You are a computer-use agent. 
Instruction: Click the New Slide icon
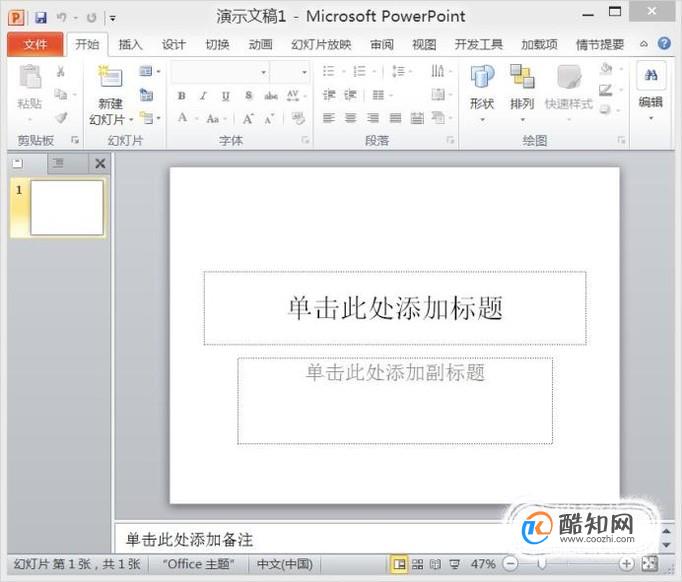(x=110, y=77)
